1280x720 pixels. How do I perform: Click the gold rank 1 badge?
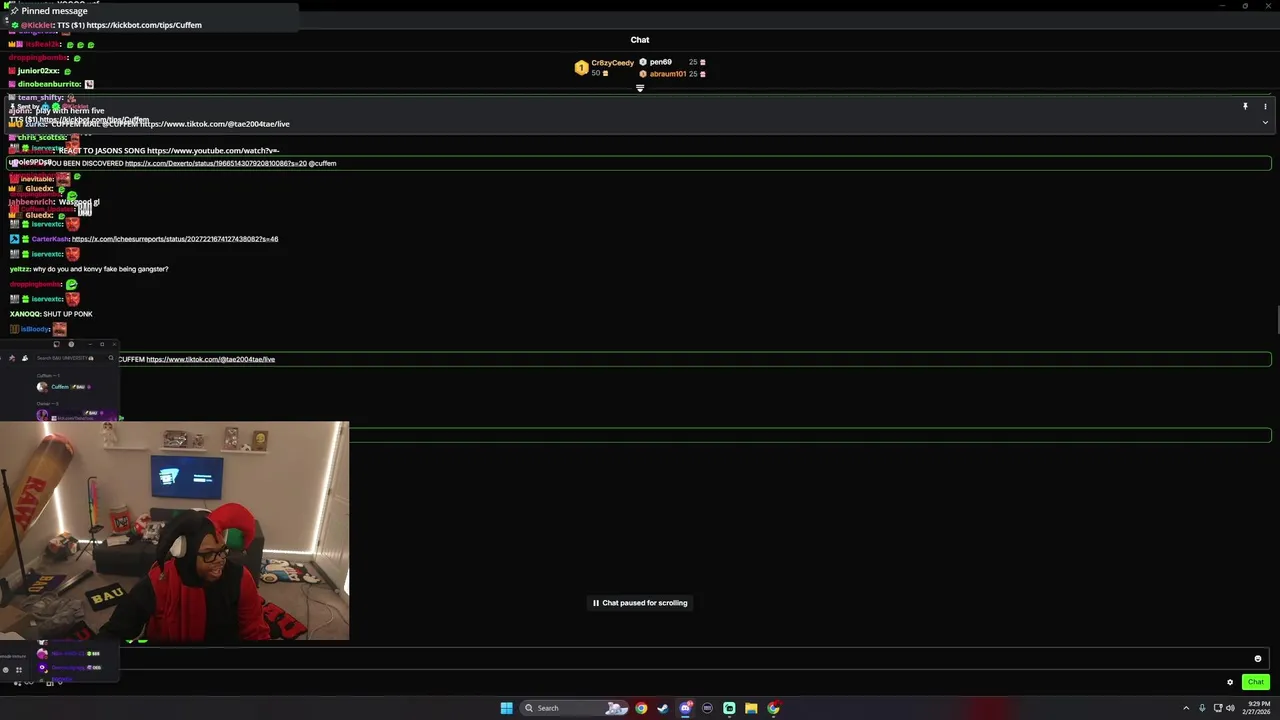(581, 68)
